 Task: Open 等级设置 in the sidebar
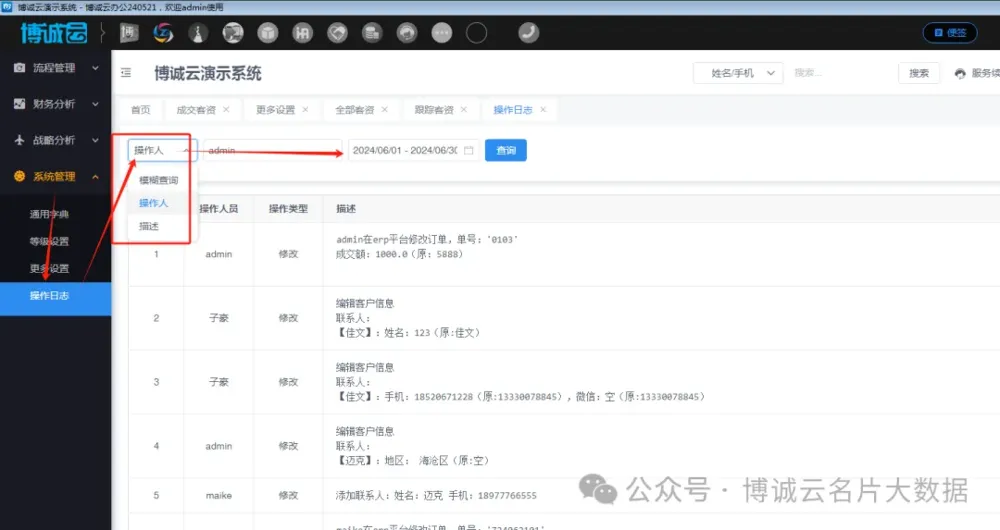click(49, 241)
